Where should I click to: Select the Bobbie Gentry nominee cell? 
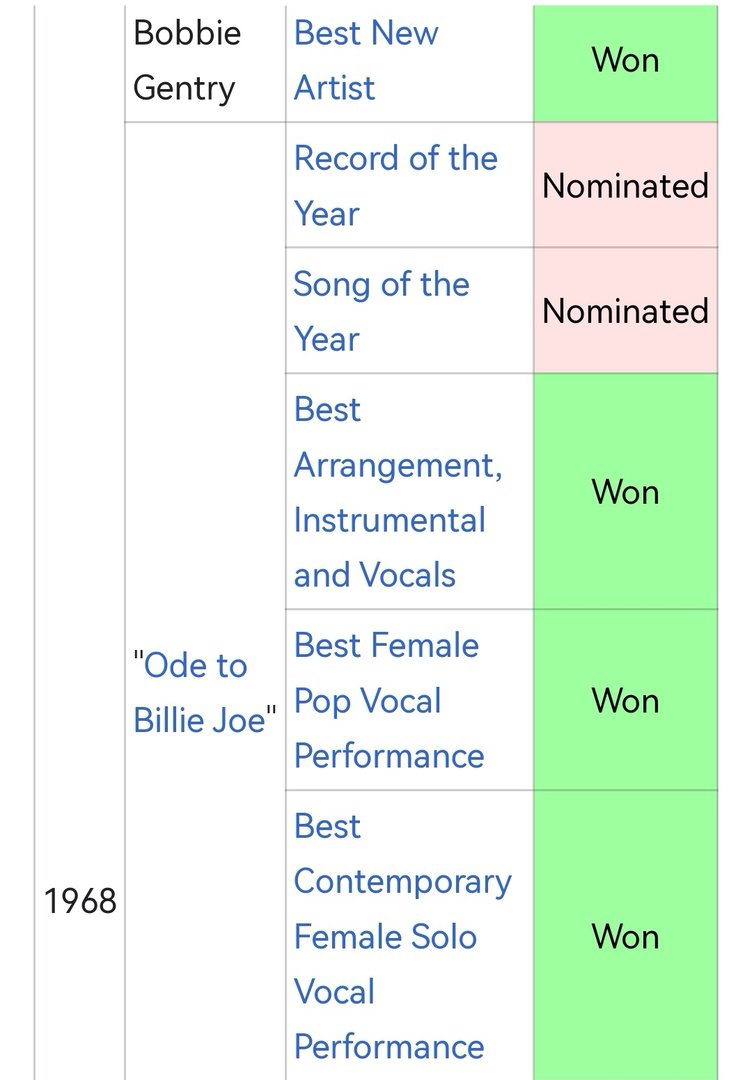tap(205, 61)
